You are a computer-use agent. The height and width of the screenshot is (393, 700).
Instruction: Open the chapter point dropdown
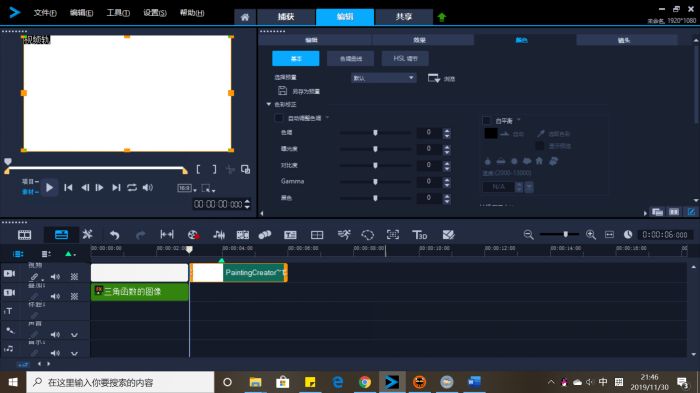pos(70,254)
